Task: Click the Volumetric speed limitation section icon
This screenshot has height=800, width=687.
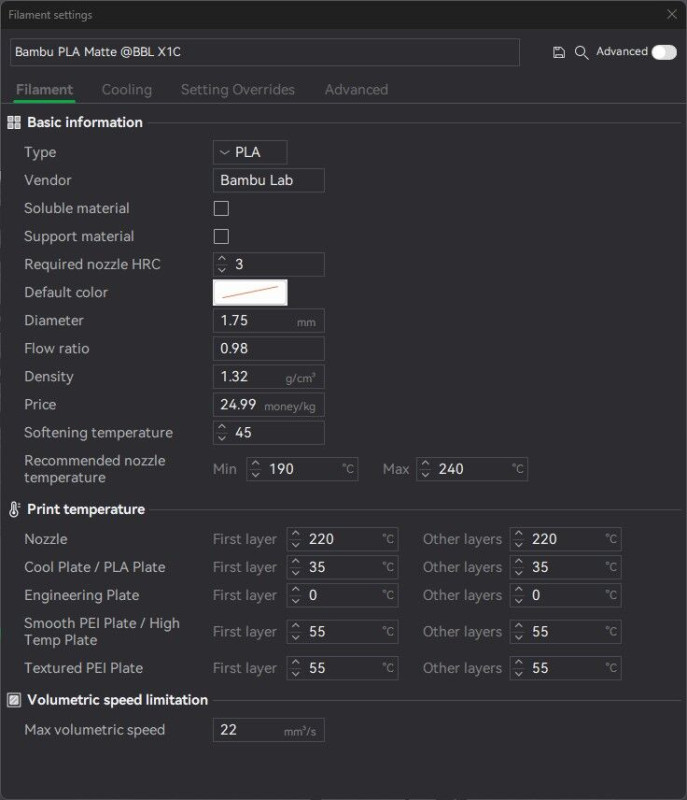Action: tap(14, 700)
